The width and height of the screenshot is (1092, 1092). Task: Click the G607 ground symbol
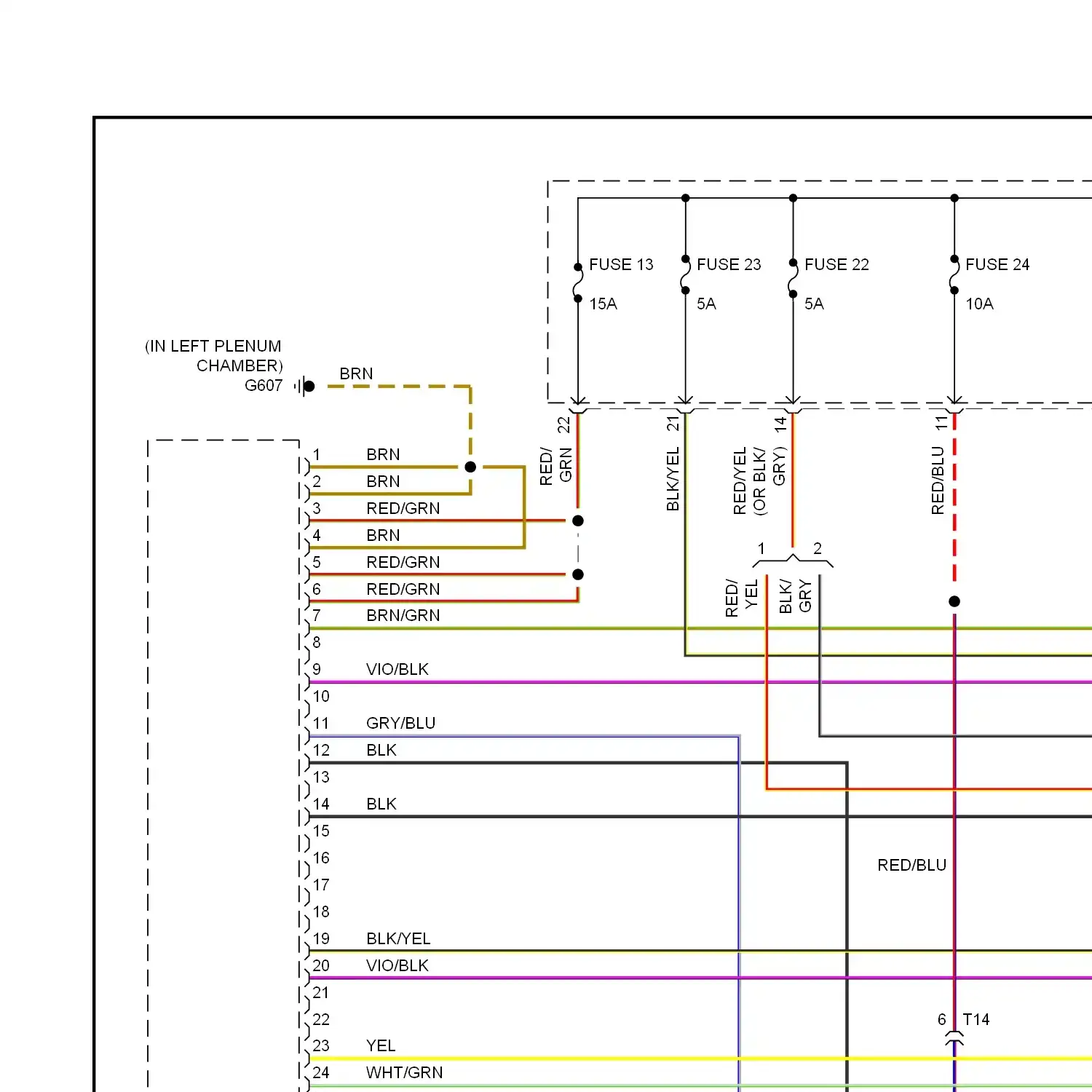305,387
